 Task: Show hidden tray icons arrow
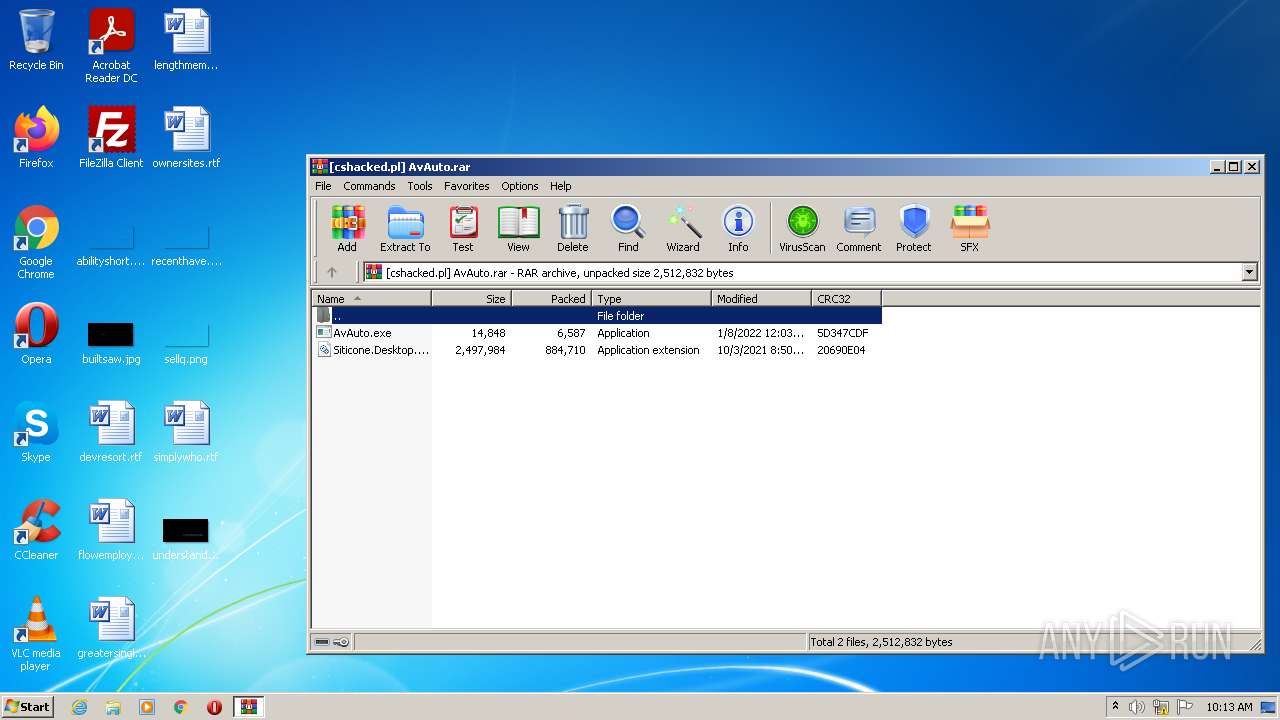click(x=1115, y=707)
